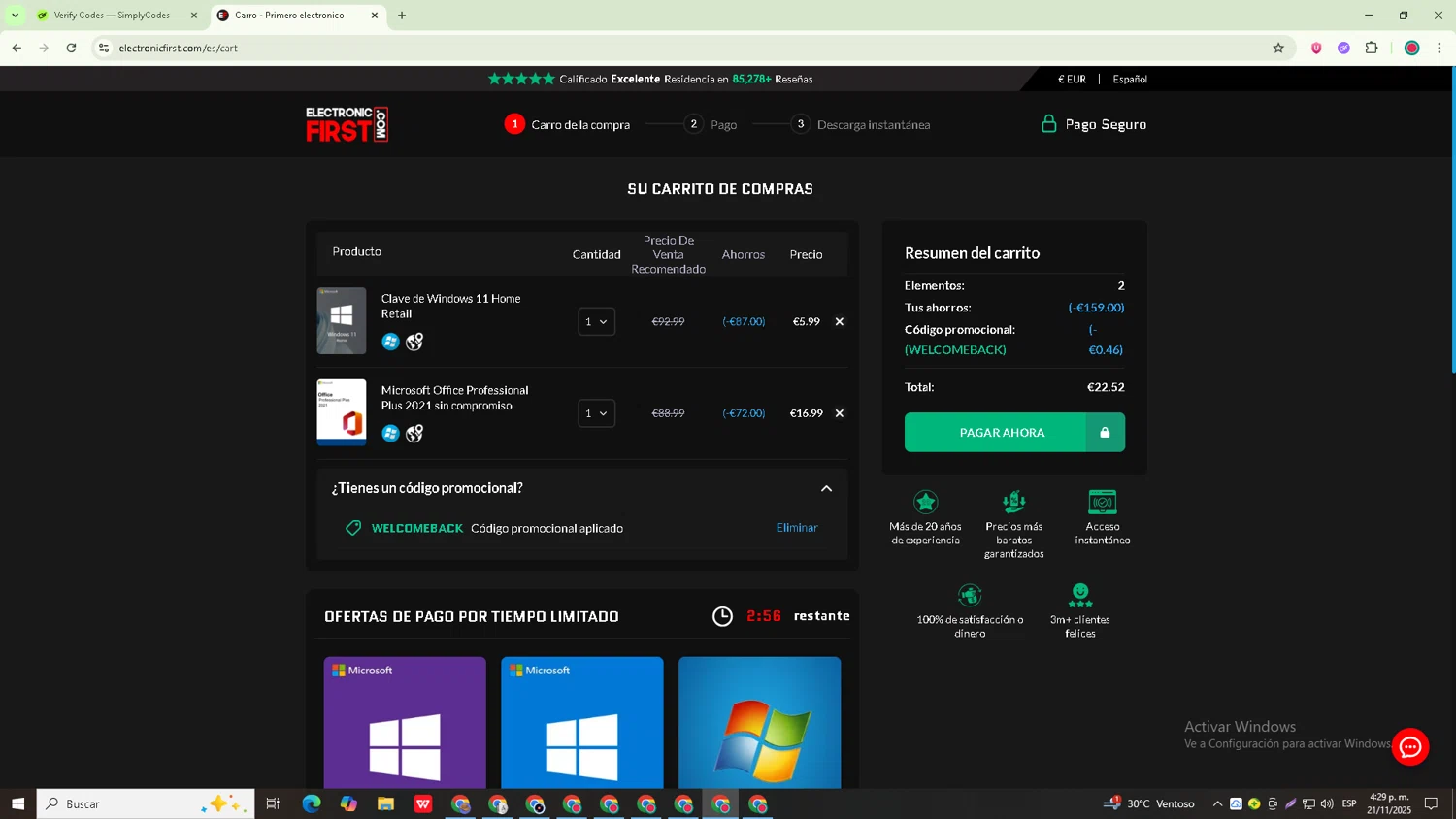
Task: Click the instant access icon
Action: pyautogui.click(x=1103, y=502)
